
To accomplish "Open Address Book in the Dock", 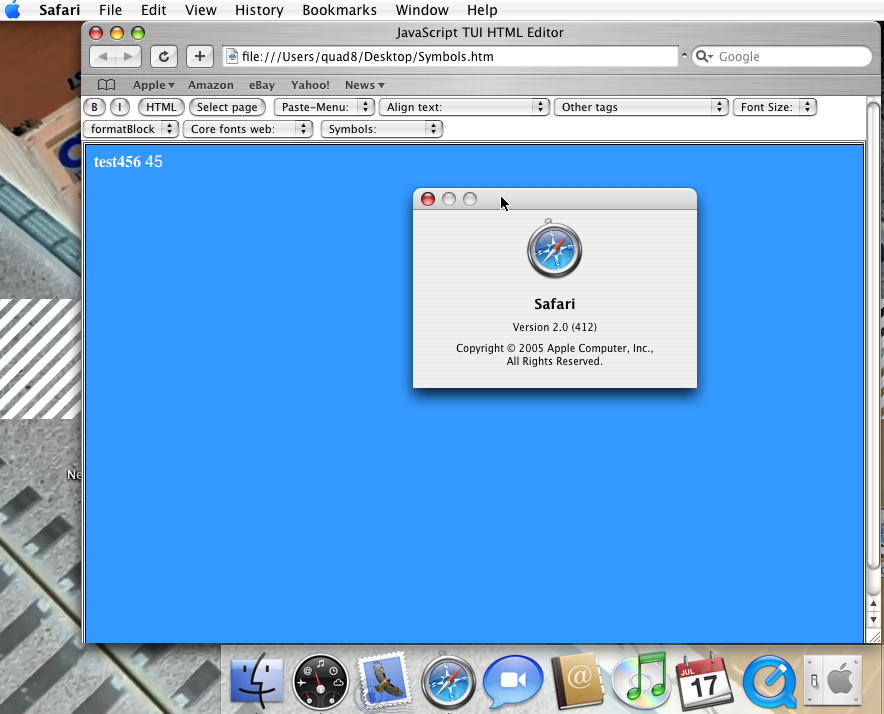I will (x=577, y=680).
